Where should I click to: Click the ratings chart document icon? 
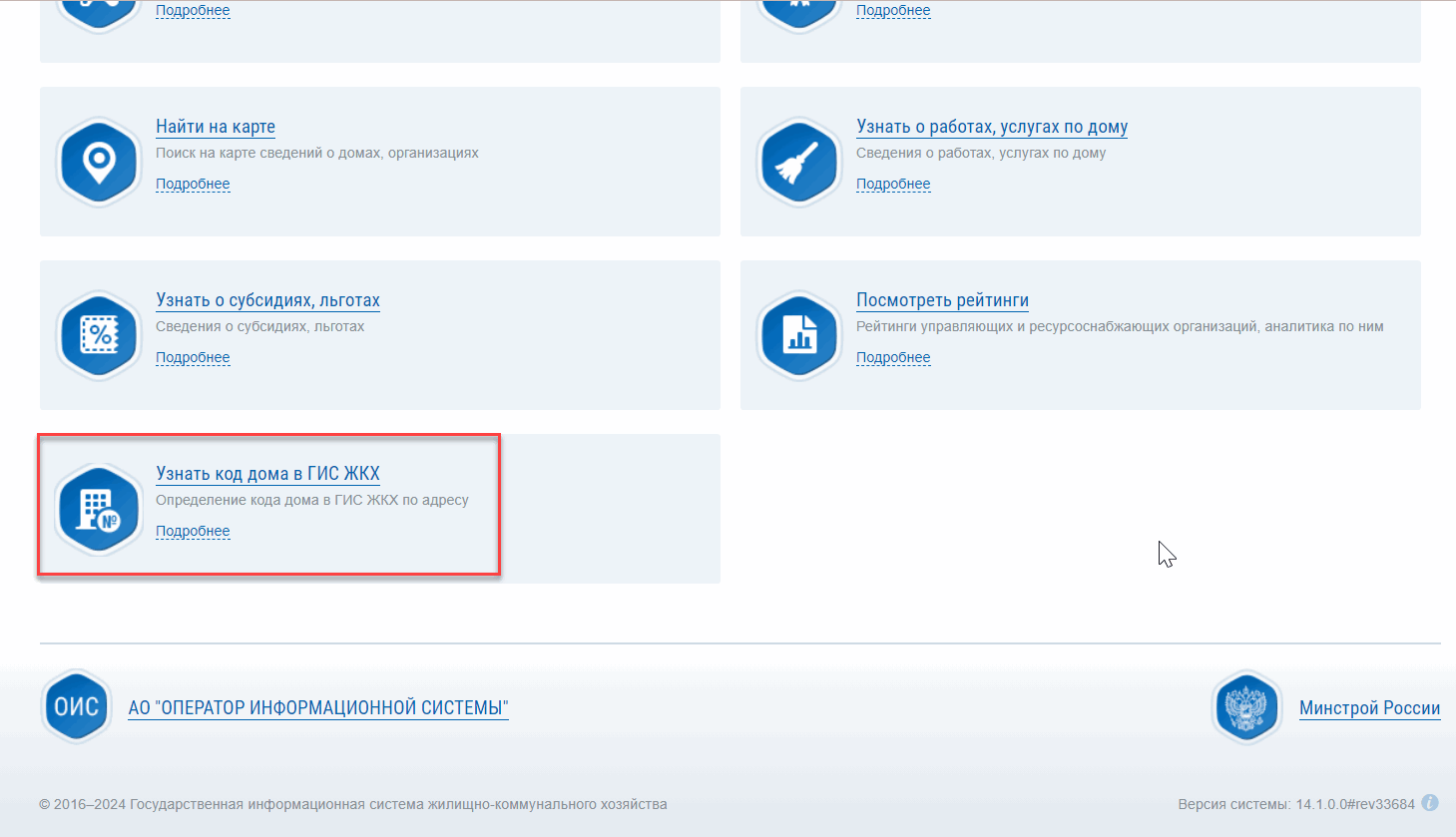pyautogui.click(x=798, y=335)
